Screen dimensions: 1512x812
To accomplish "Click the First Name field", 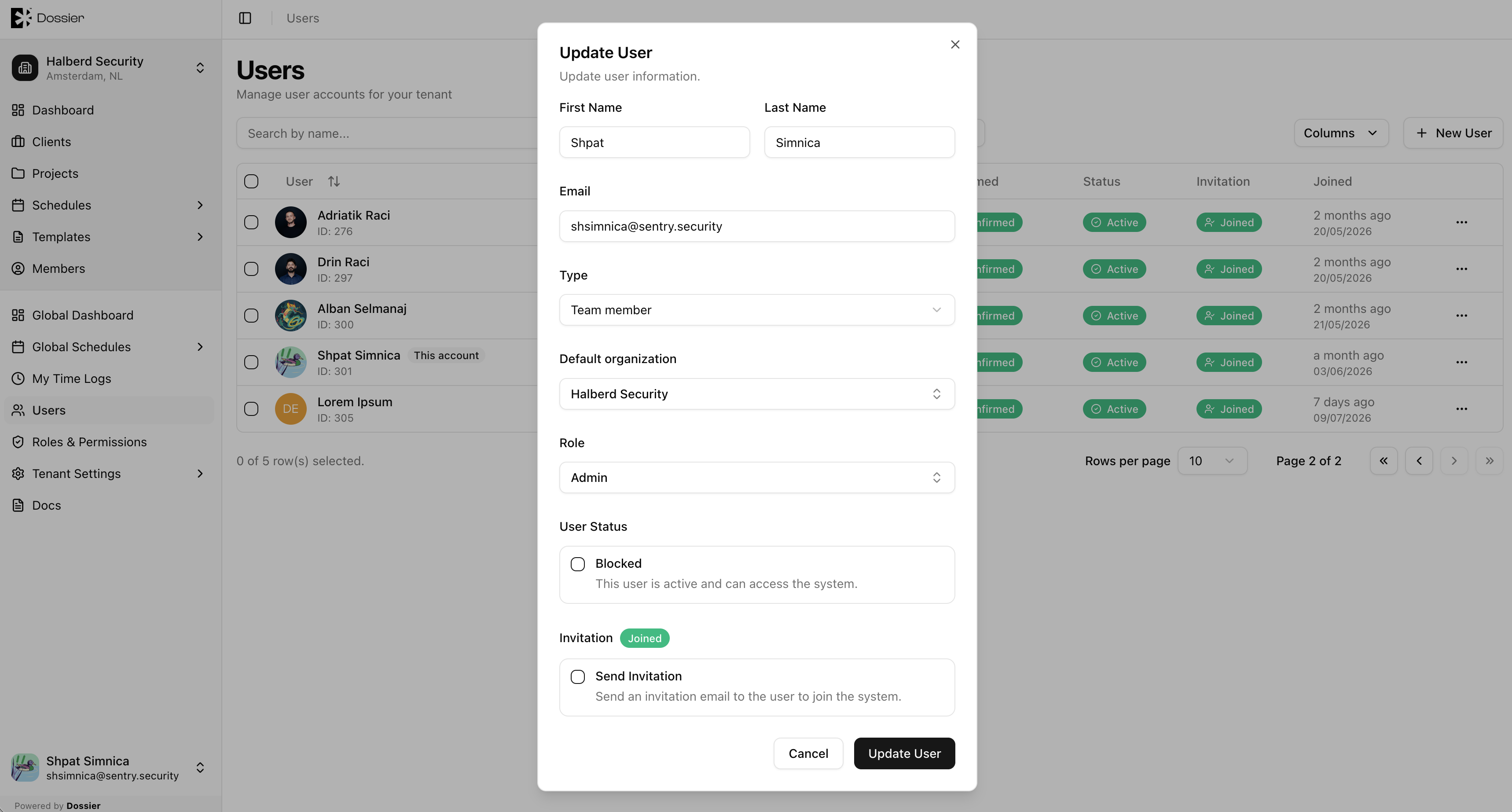I will 654,143.
